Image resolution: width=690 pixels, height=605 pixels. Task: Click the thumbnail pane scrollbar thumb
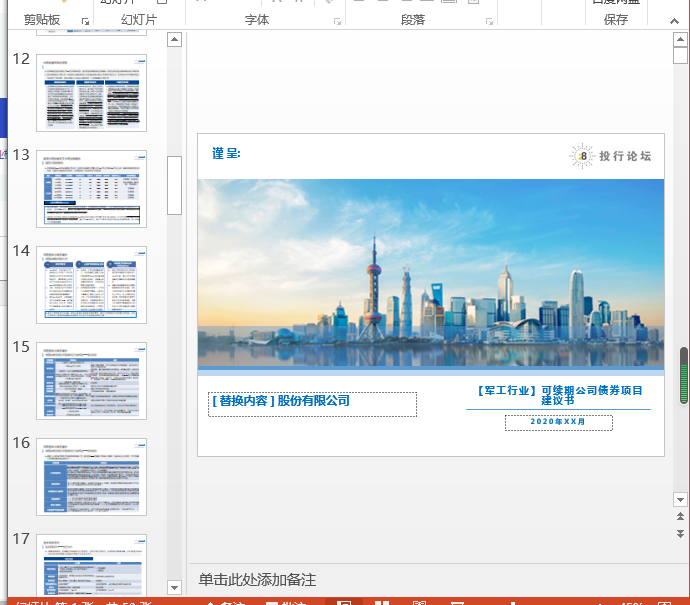pyautogui.click(x=175, y=185)
